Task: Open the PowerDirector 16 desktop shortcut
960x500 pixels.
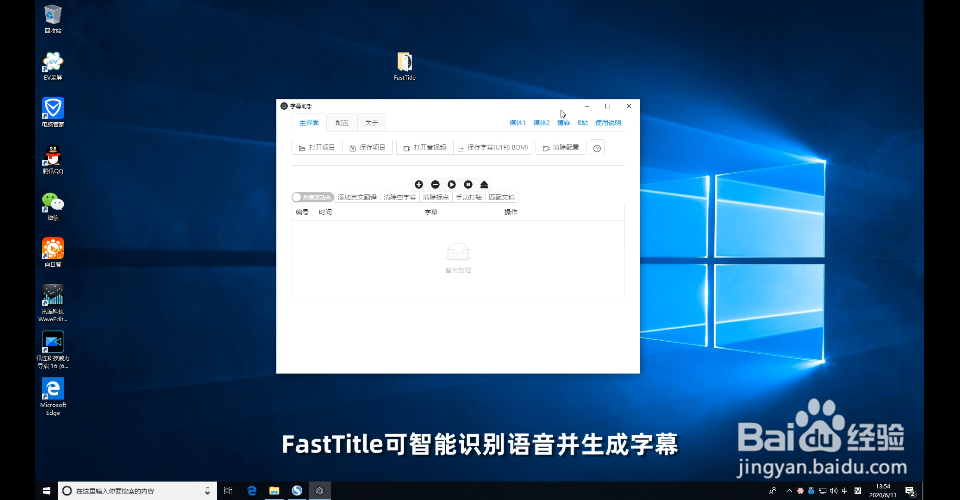Action: click(53, 350)
